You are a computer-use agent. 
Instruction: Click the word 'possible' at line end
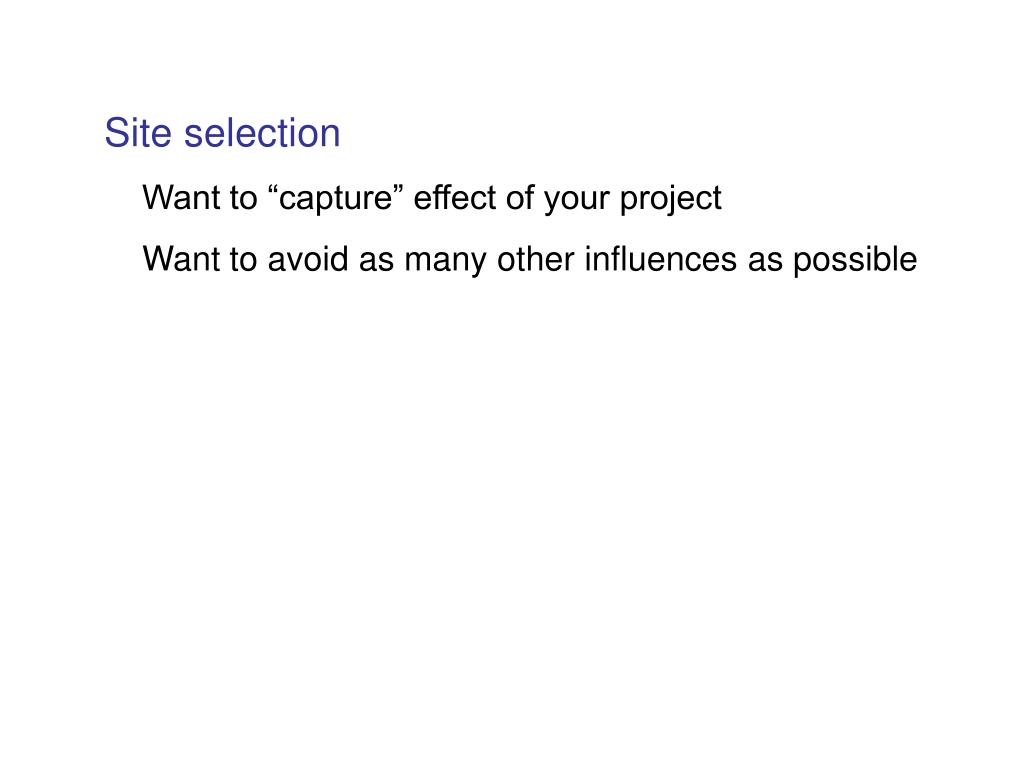tap(855, 261)
